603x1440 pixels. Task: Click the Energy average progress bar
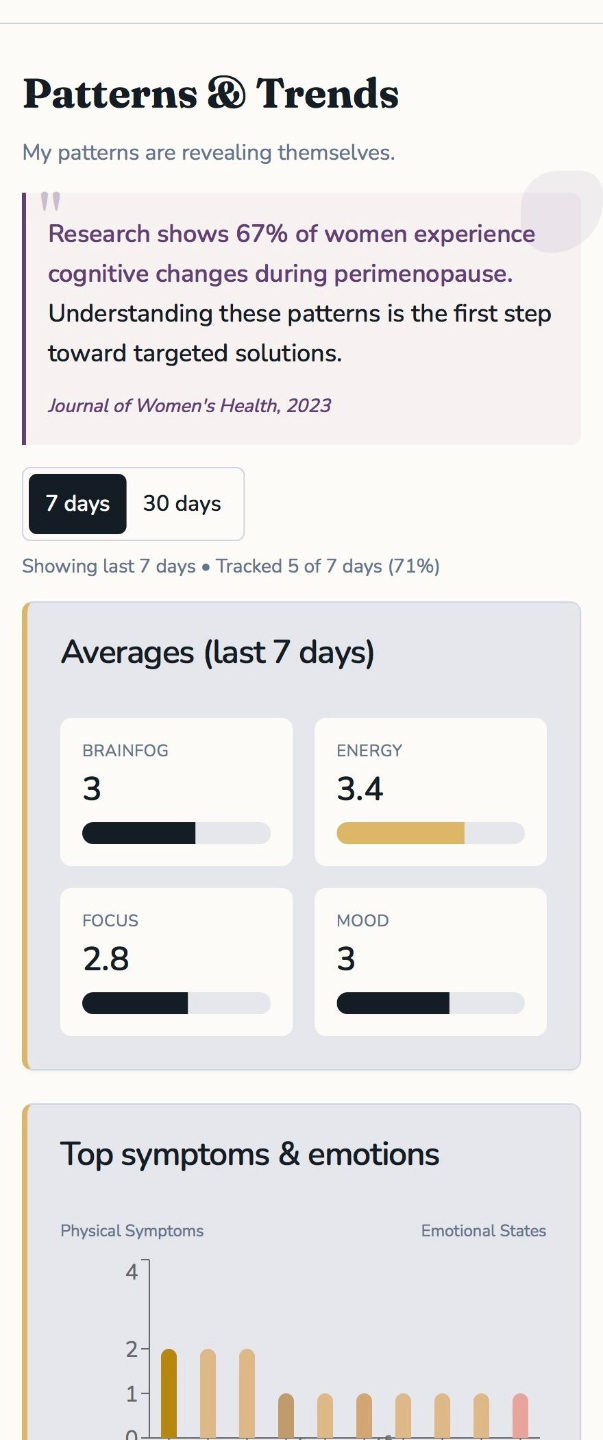click(x=430, y=833)
